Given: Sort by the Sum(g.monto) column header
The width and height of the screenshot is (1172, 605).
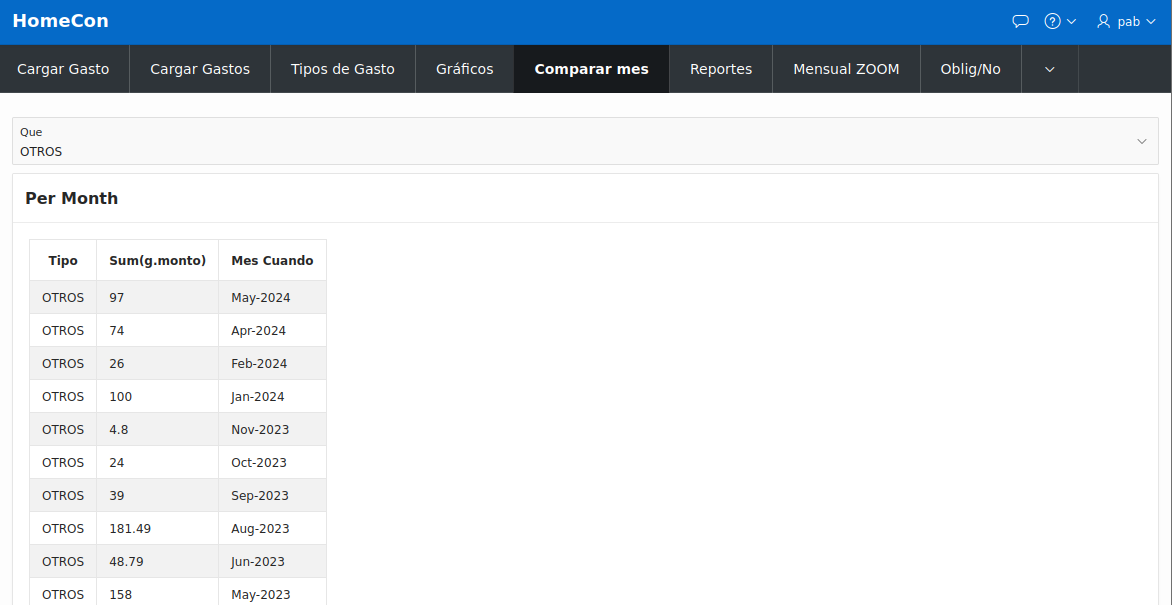Looking at the screenshot, I should (x=157, y=260).
